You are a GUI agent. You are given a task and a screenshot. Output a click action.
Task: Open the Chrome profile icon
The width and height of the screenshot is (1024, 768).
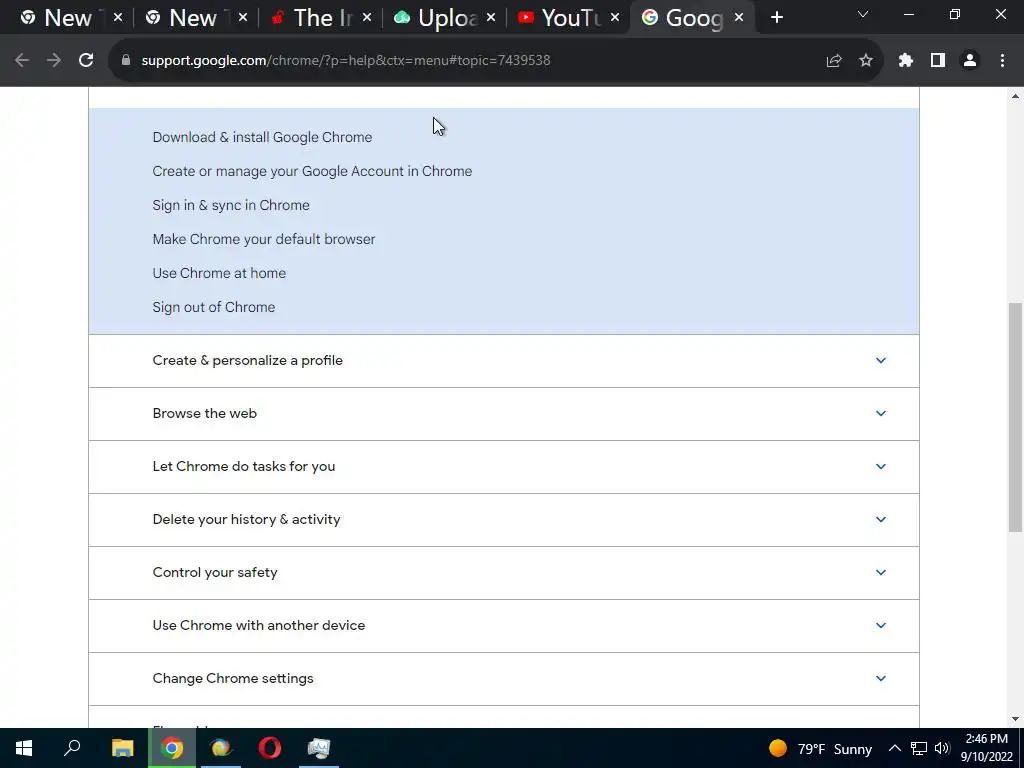970,60
